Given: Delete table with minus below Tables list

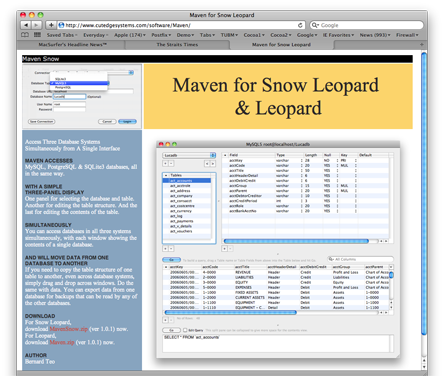Looking at the screenshot, I should coord(171,249).
